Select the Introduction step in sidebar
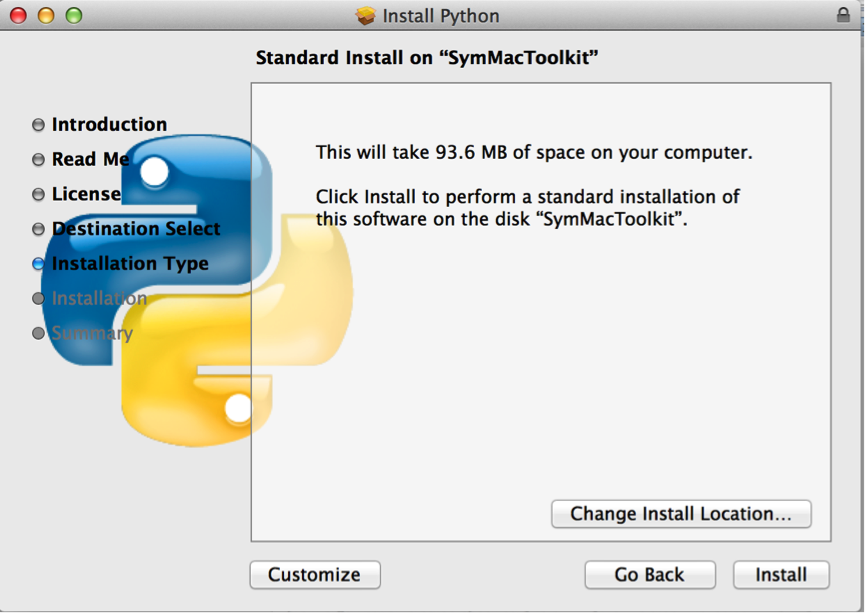The width and height of the screenshot is (865, 613). coord(108,124)
